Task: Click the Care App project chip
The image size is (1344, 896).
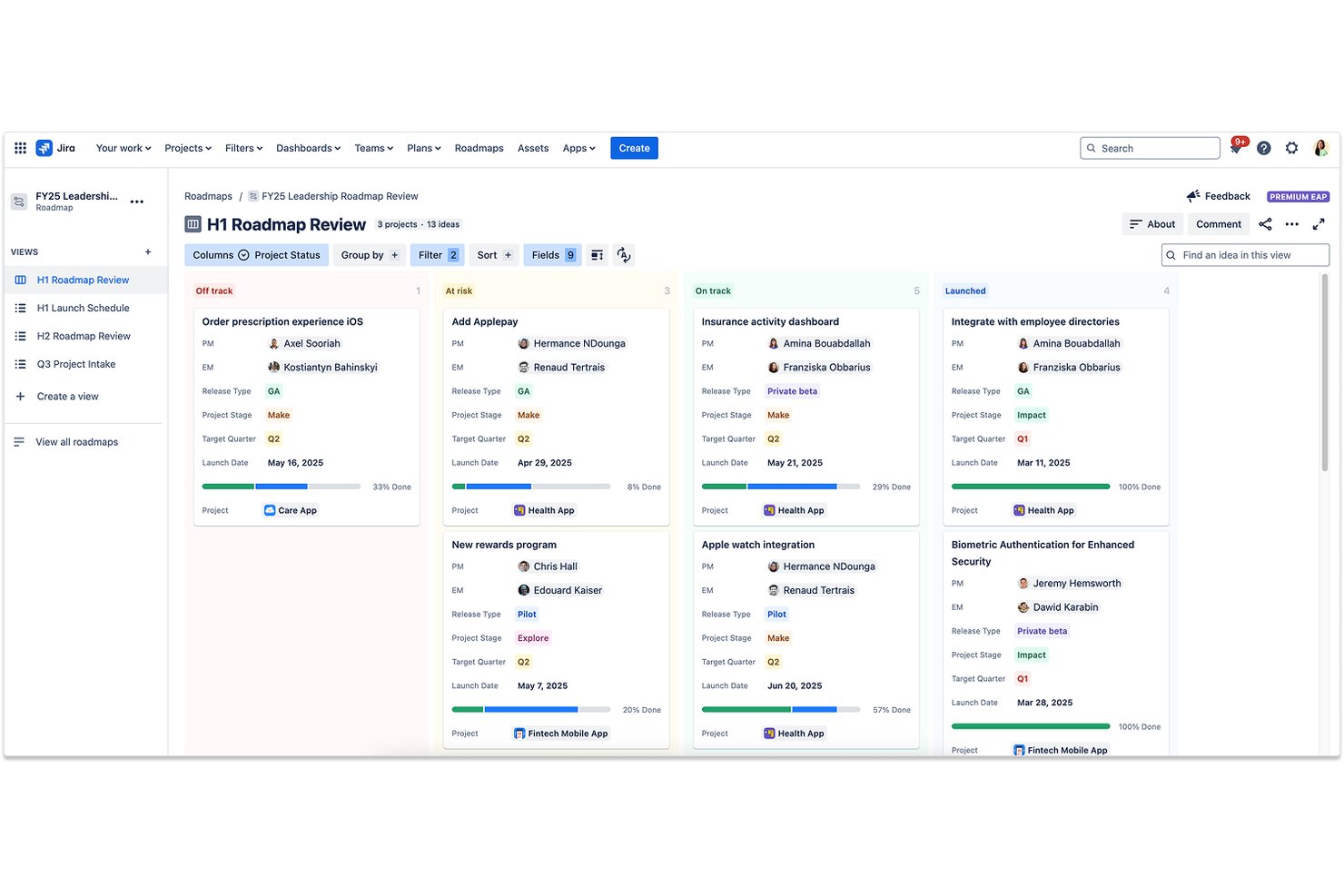Action: 291,510
